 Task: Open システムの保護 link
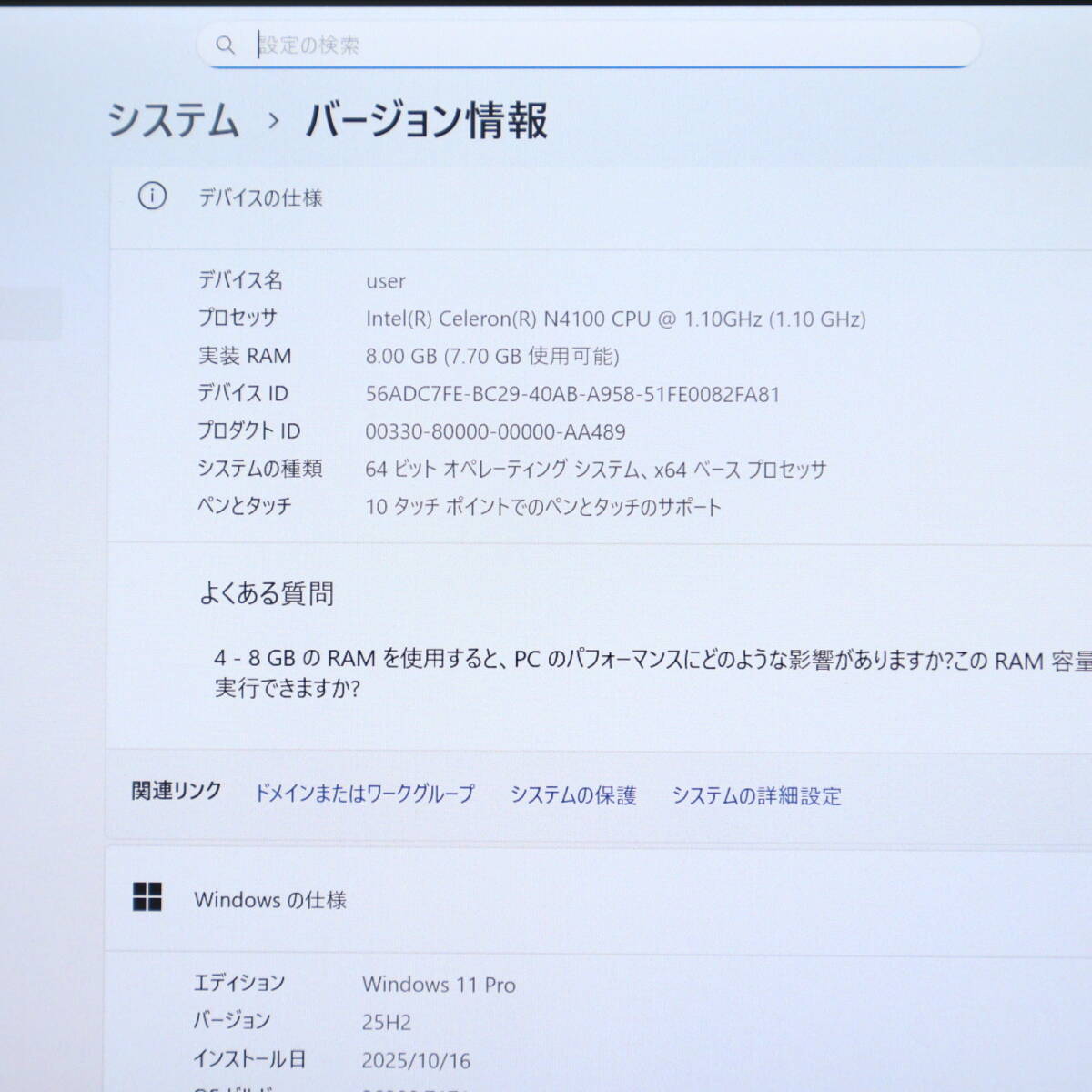pyautogui.click(x=573, y=795)
